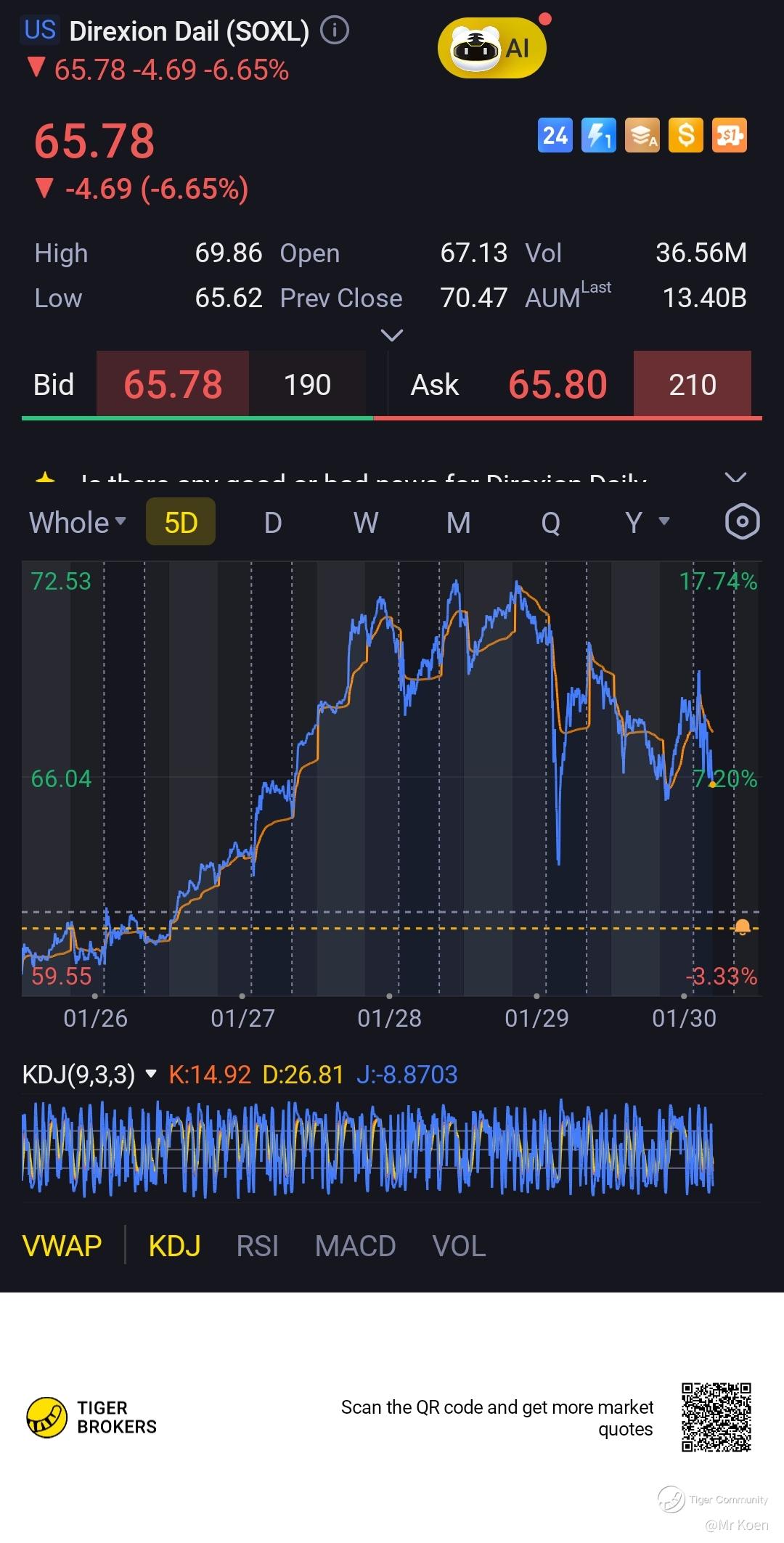The width and height of the screenshot is (784, 1543).
Task: Tap the blue 24-hour trading badge
Action: (x=555, y=135)
